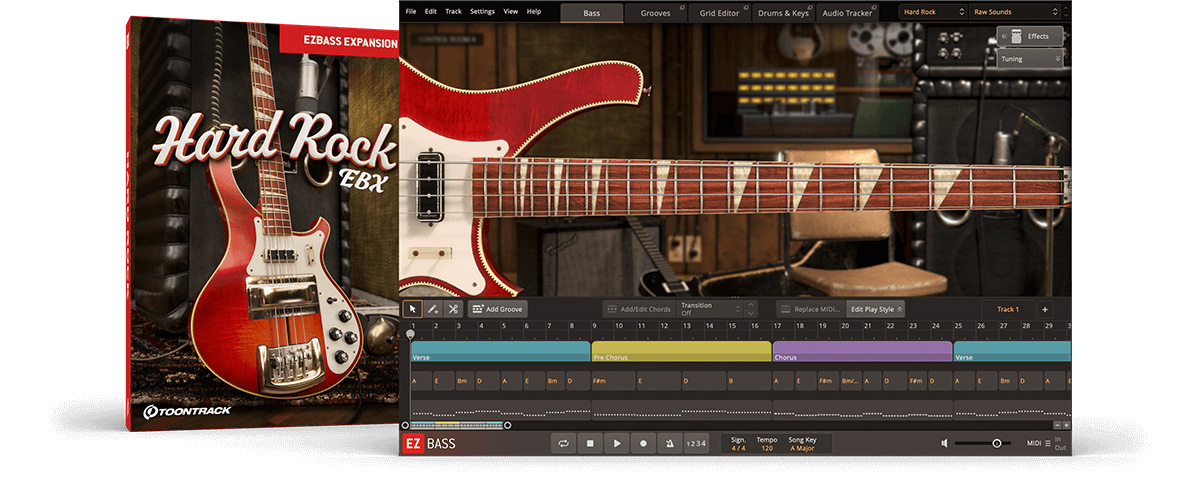The image size is (1200, 488).
Task: Toggle loop playback on or off
Action: pyautogui.click(x=565, y=443)
